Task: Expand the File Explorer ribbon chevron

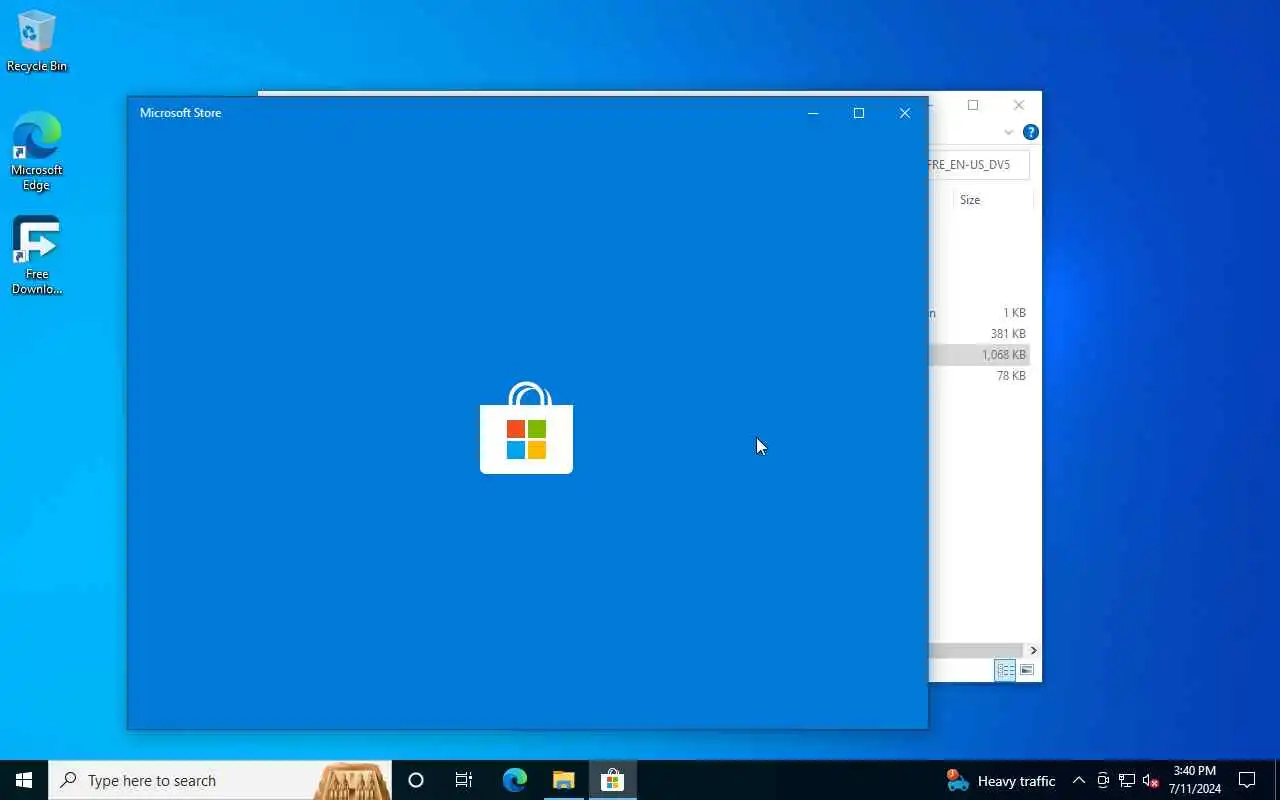Action: click(x=1009, y=132)
